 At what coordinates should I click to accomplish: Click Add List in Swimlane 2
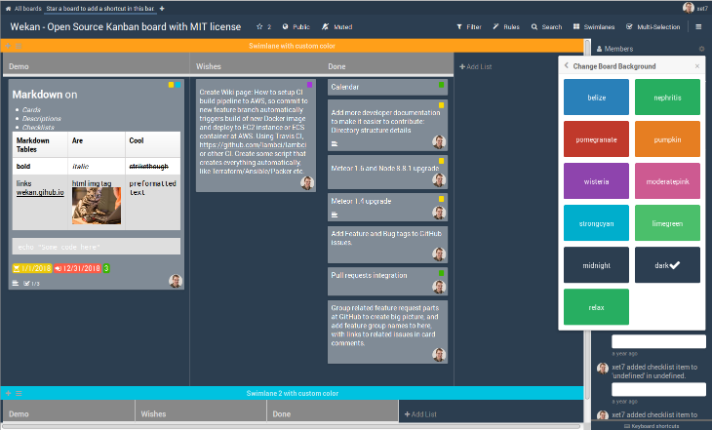420,414
